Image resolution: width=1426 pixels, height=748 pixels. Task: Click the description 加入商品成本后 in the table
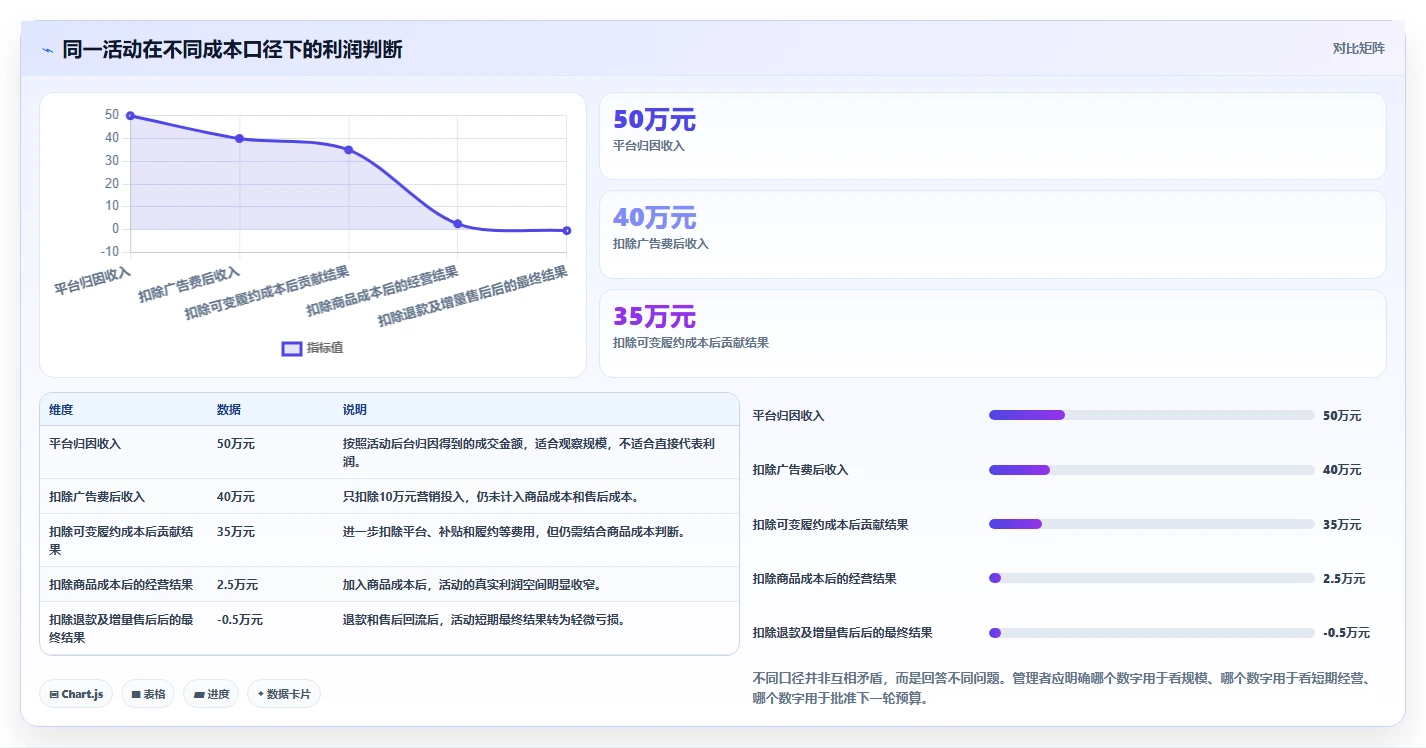pyautogui.click(x=472, y=585)
